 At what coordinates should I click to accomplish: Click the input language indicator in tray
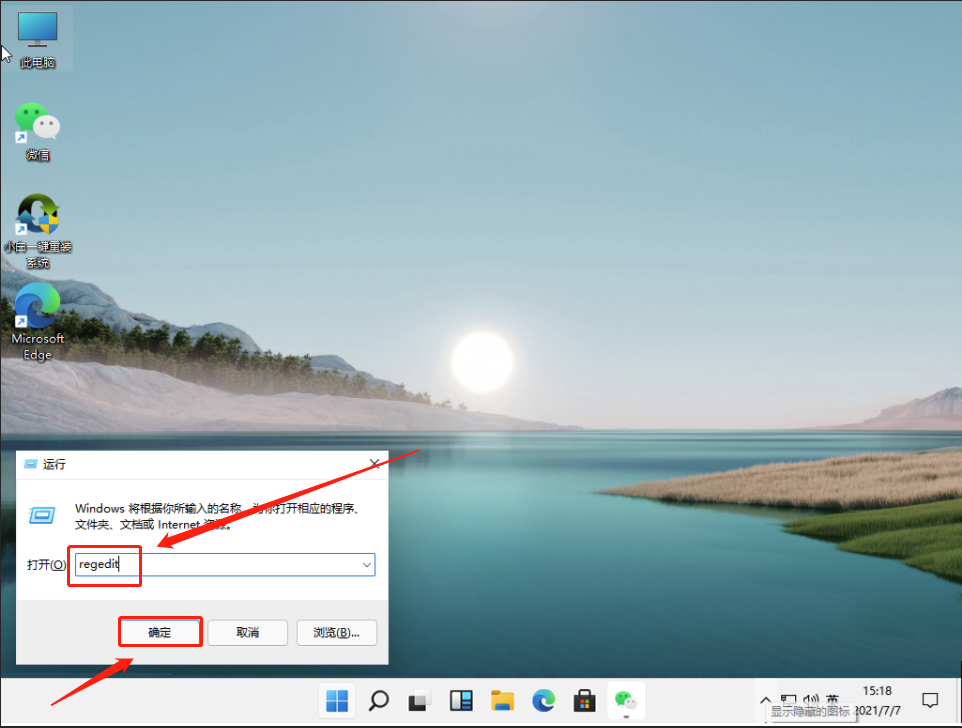click(x=833, y=699)
